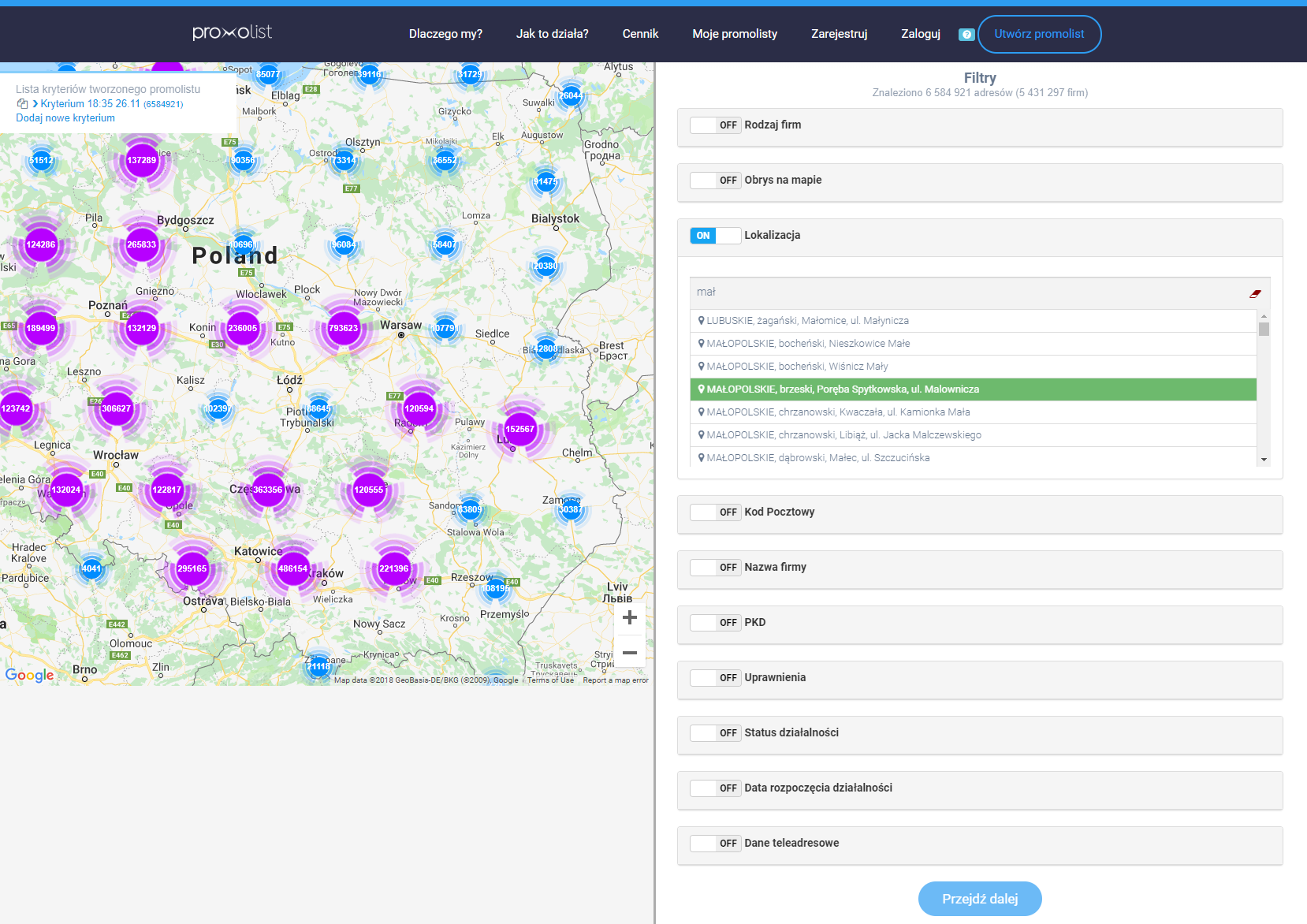Select the 265833 cluster near Bydgoszcz
Image resolution: width=1307 pixels, height=924 pixels.
142,244
